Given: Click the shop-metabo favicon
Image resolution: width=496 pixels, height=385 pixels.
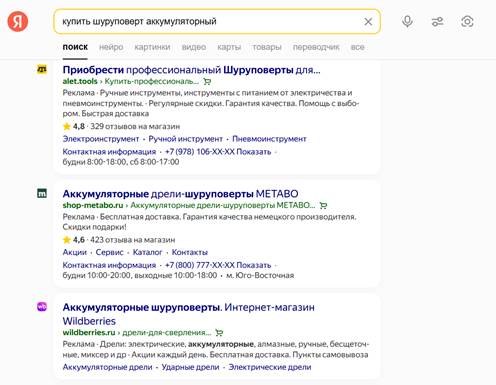Looking at the screenshot, I should (42, 193).
